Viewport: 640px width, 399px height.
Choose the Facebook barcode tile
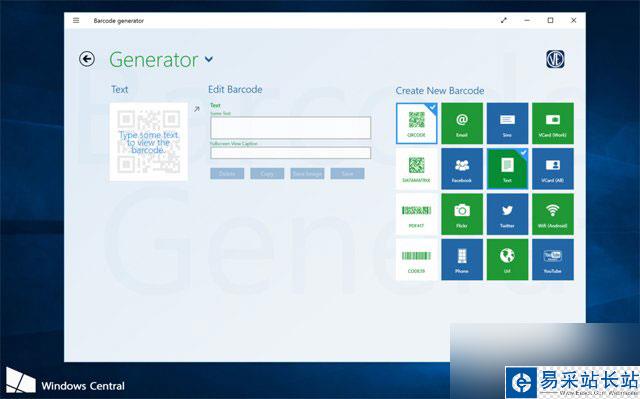click(462, 168)
